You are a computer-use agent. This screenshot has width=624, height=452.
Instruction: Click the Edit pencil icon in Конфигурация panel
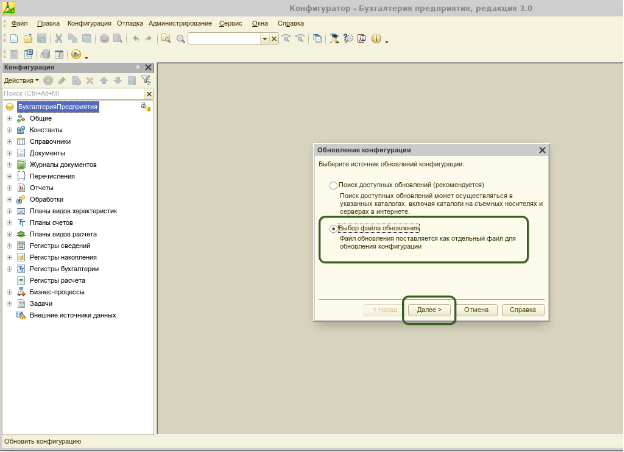click(62, 80)
